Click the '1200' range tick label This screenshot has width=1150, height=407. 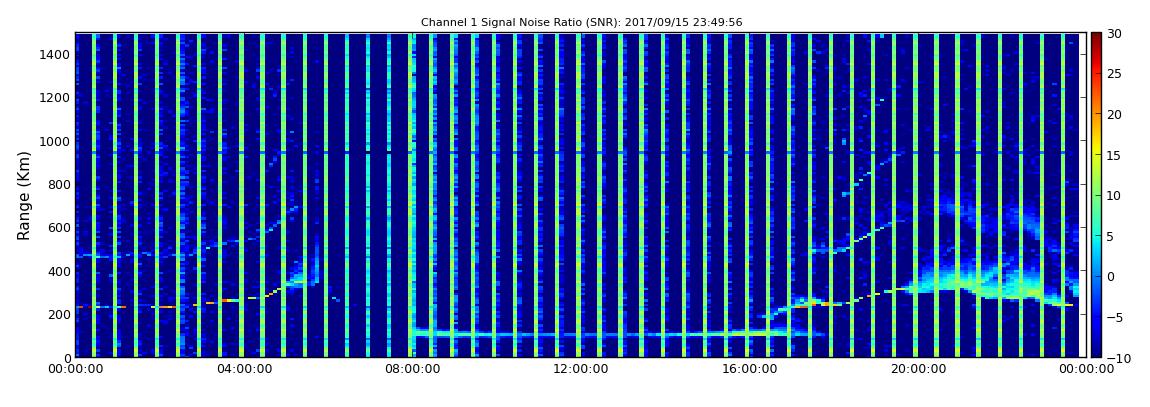pyautogui.click(x=56, y=98)
